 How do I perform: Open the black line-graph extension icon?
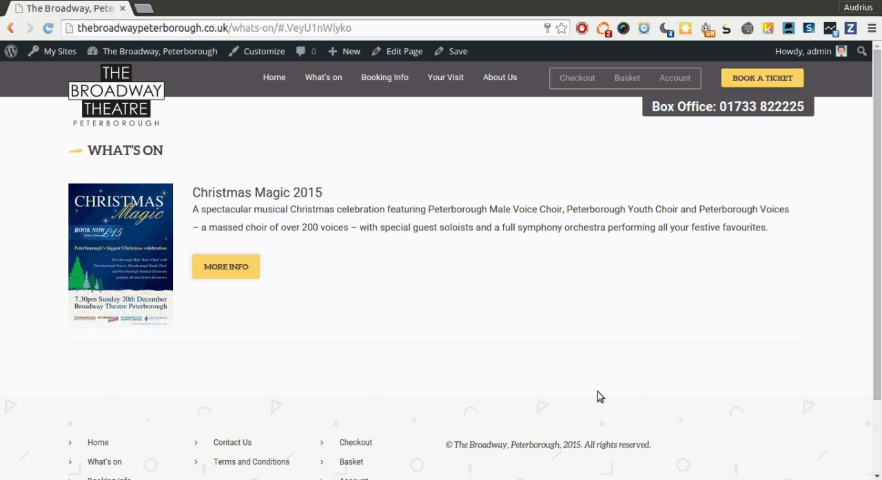[830, 29]
